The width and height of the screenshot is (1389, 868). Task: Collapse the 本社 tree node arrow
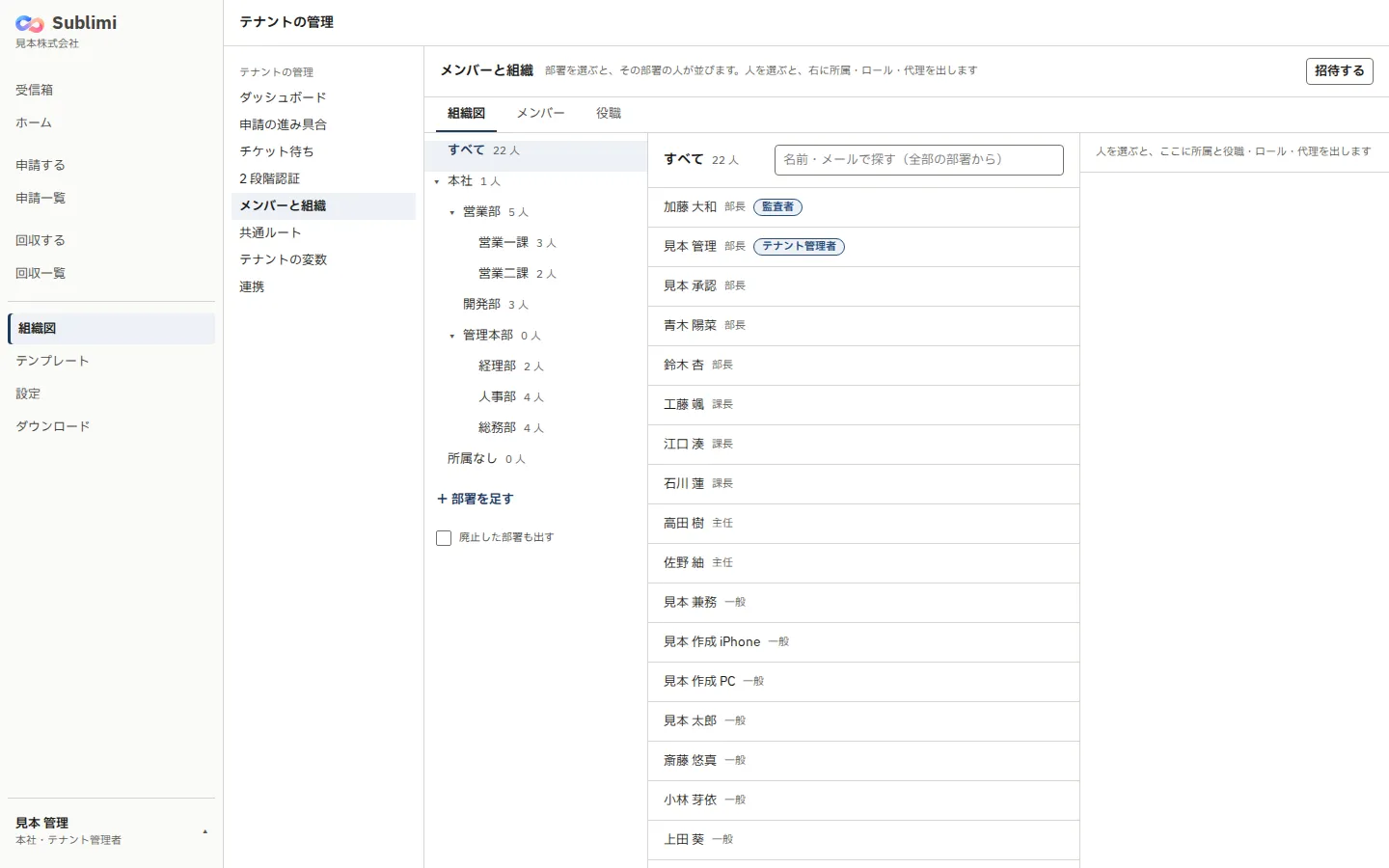pyautogui.click(x=437, y=181)
